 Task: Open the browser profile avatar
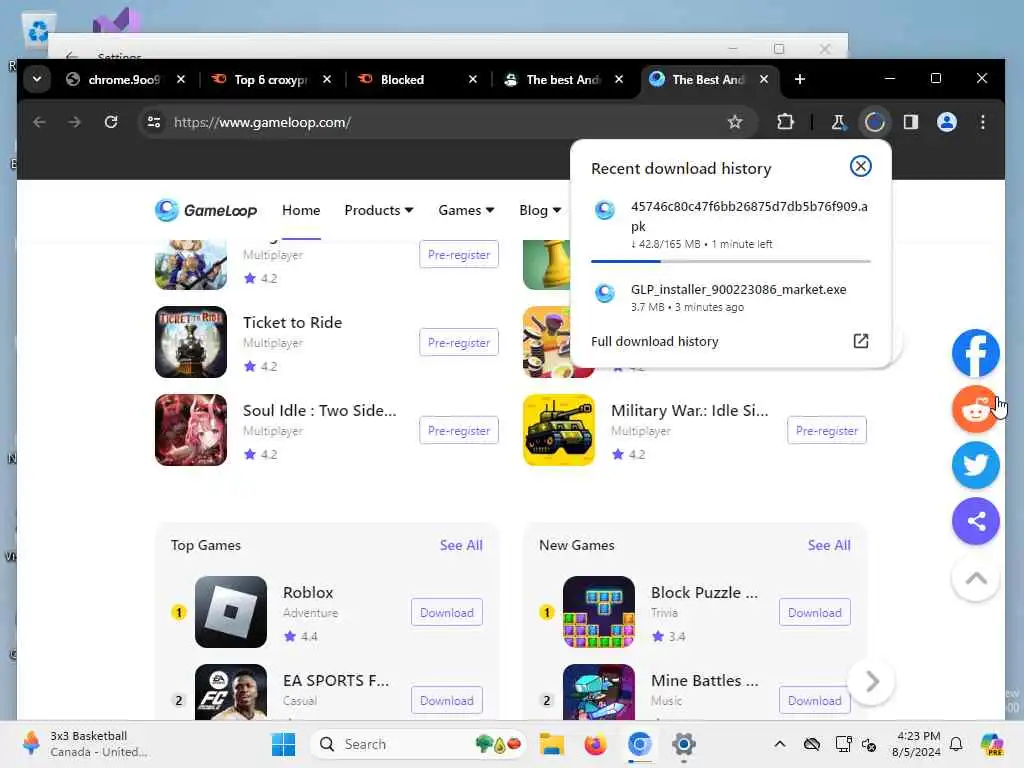946,122
